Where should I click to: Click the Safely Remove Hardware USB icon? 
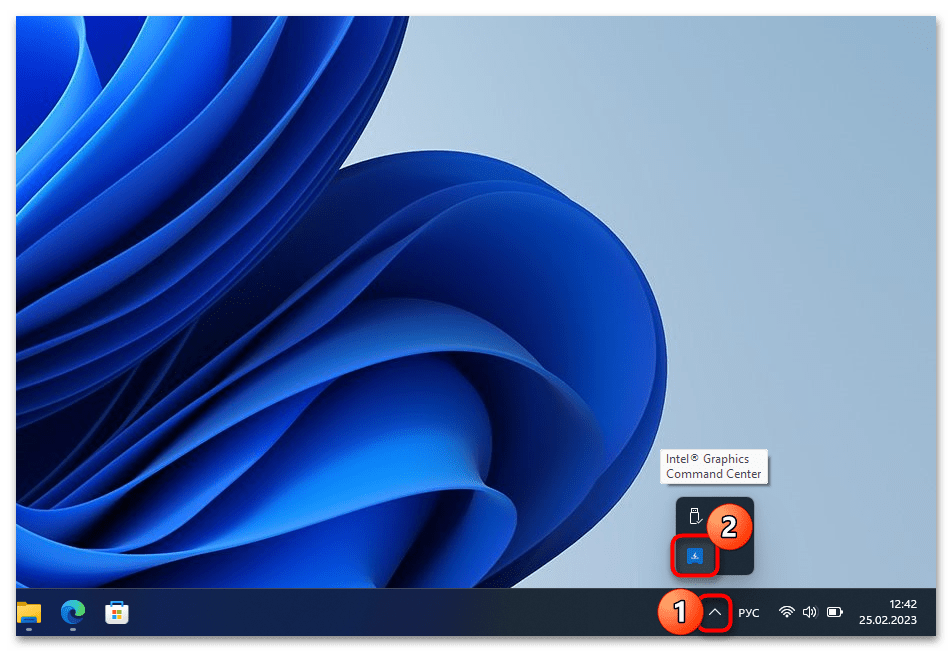click(696, 517)
